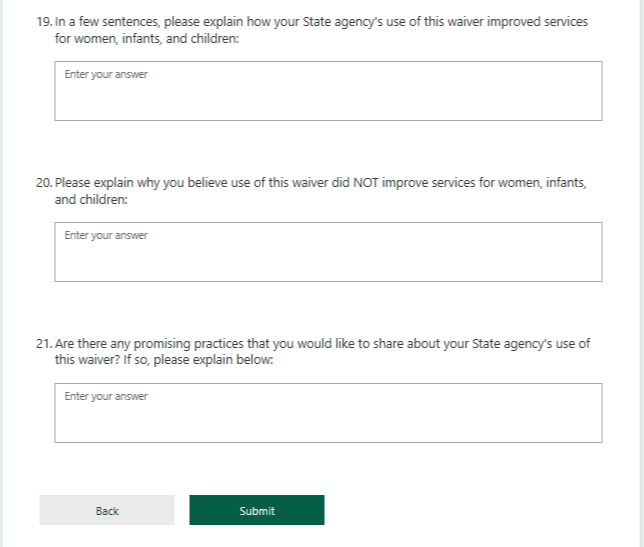The image size is (644, 547).
Task: Click the Back button
Action: 107,510
